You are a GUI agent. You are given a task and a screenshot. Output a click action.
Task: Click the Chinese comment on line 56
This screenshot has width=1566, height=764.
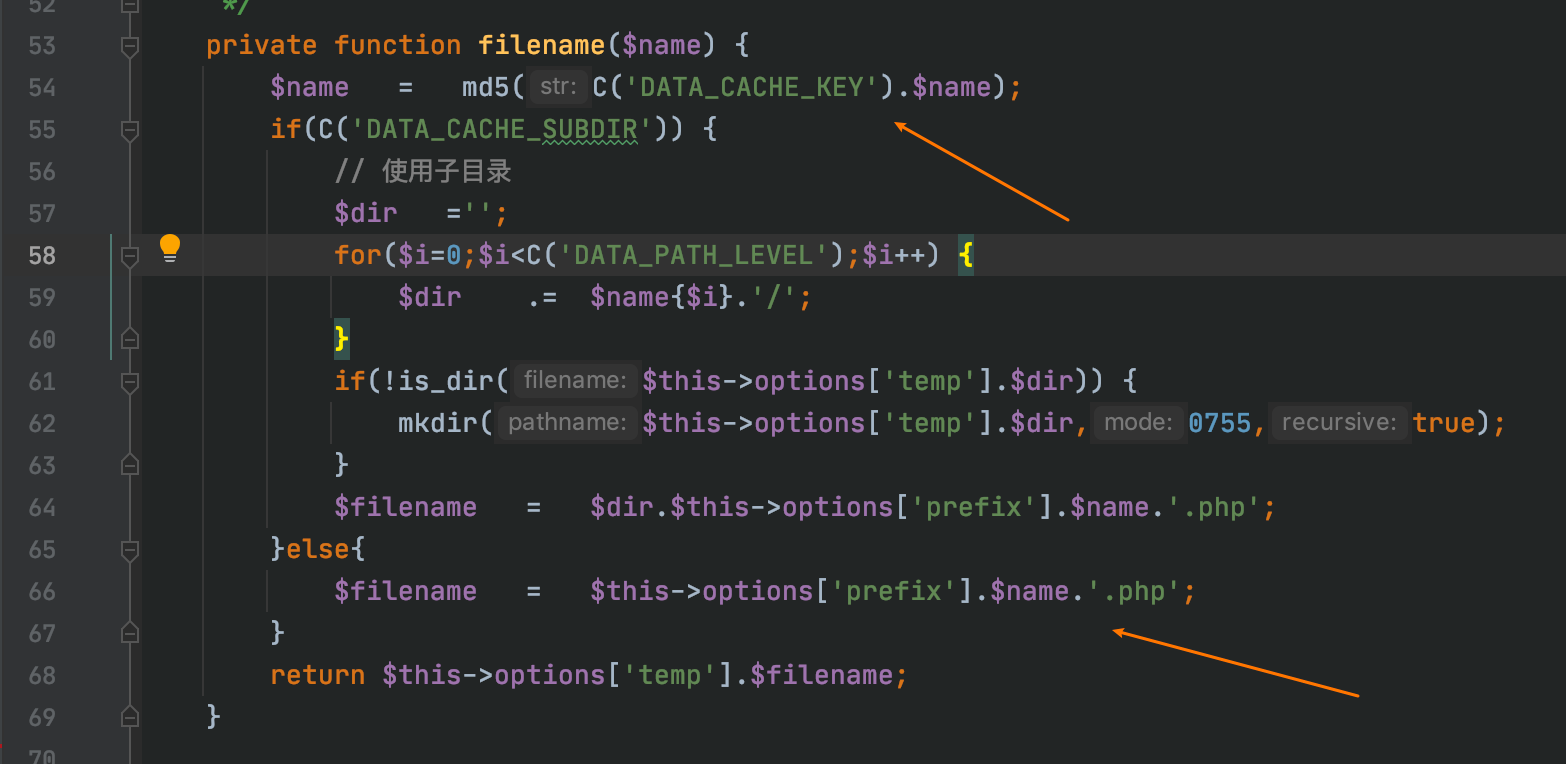[x=423, y=172]
